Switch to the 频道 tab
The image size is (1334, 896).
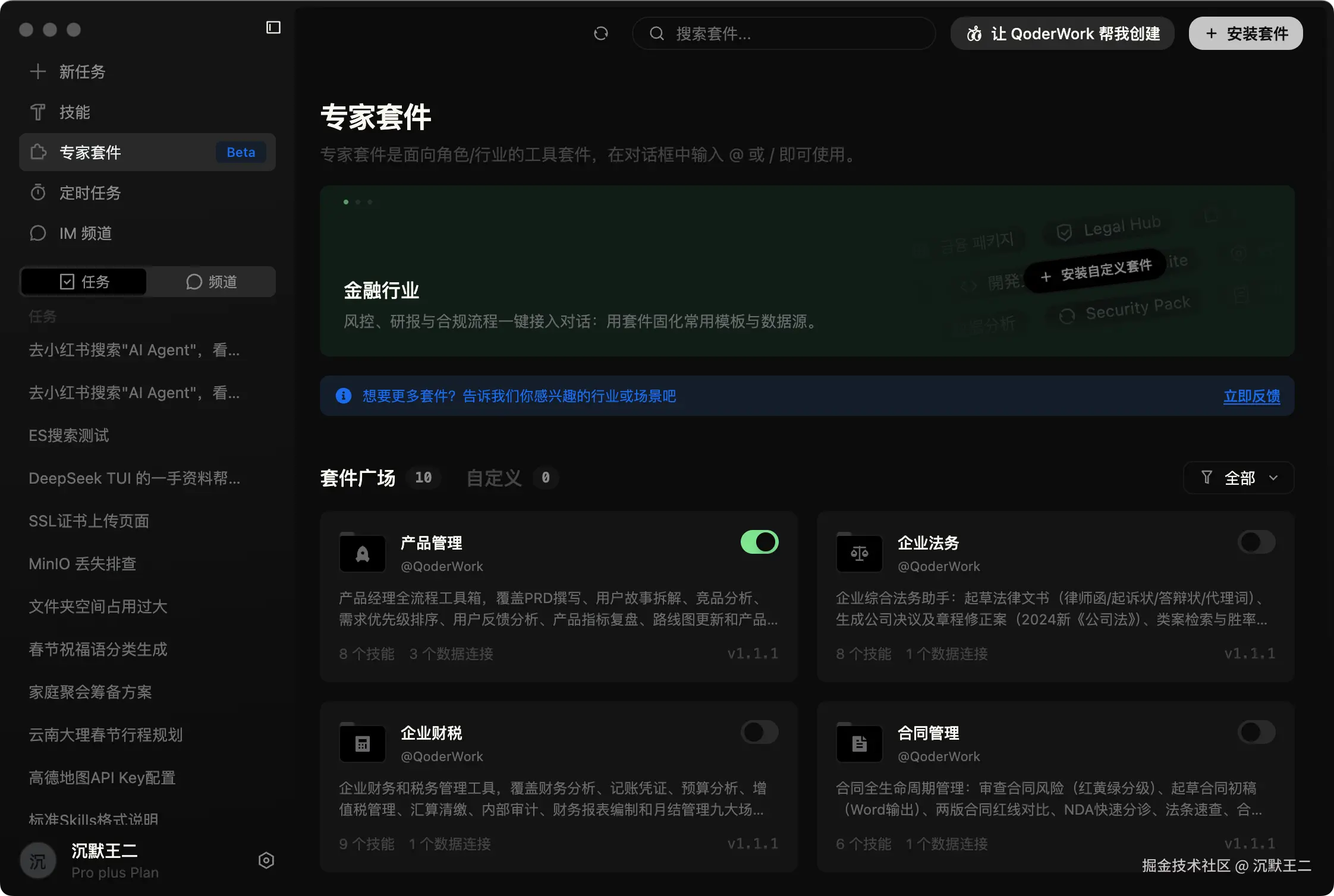click(x=211, y=282)
